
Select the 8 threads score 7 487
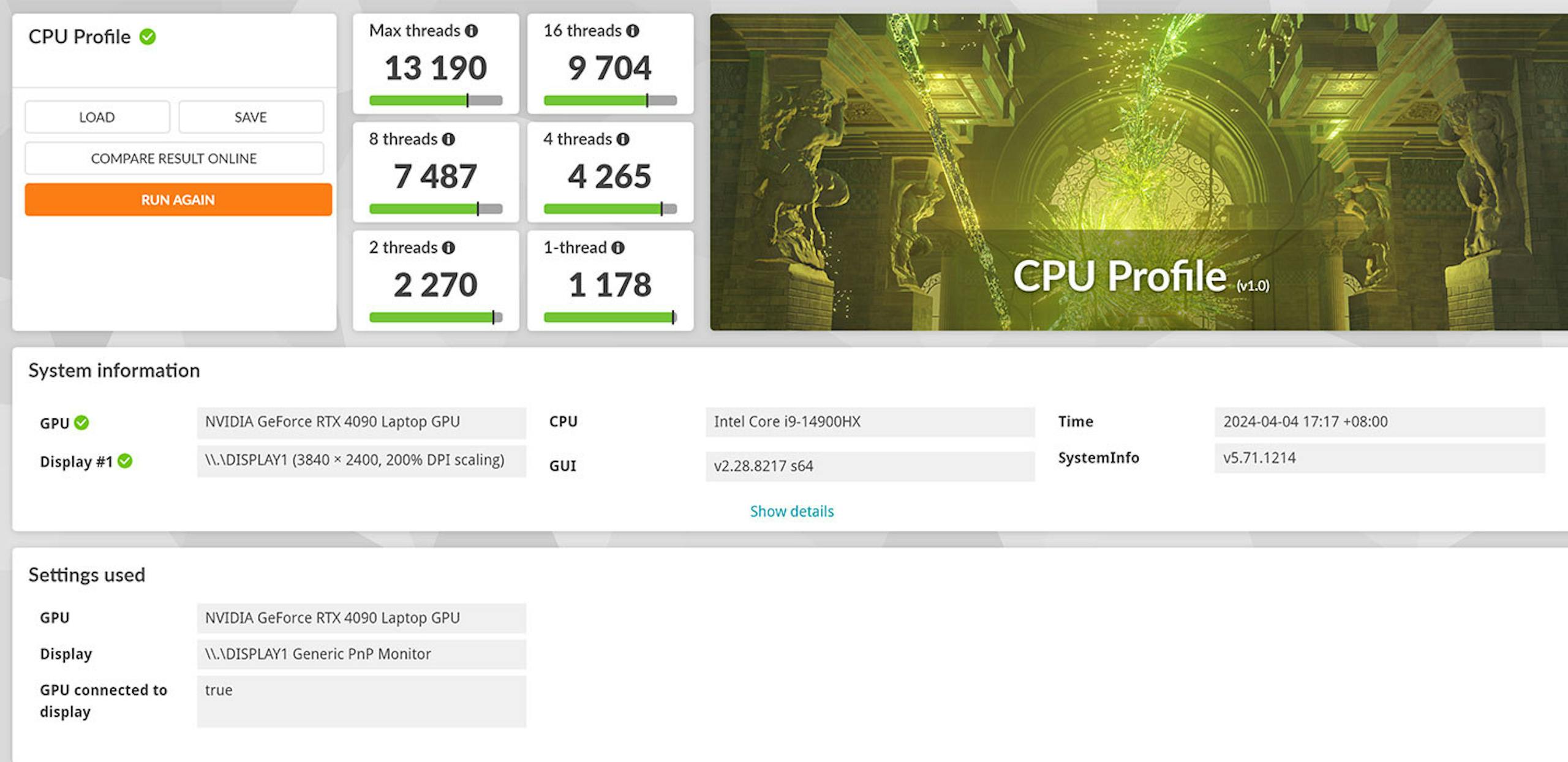pyautogui.click(x=435, y=176)
